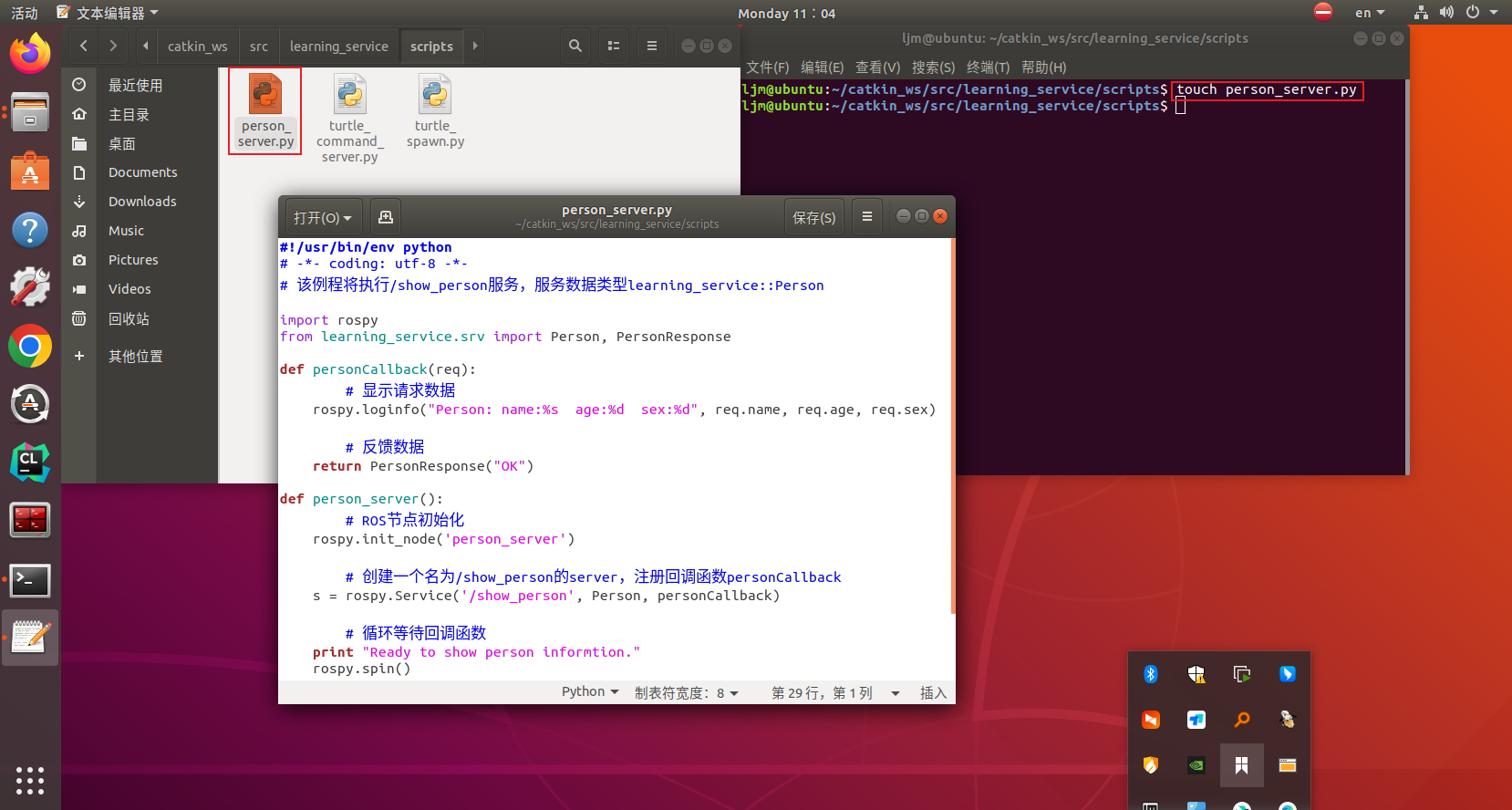Show Applications grid in the dock
1512x810 pixels.
(x=30, y=780)
